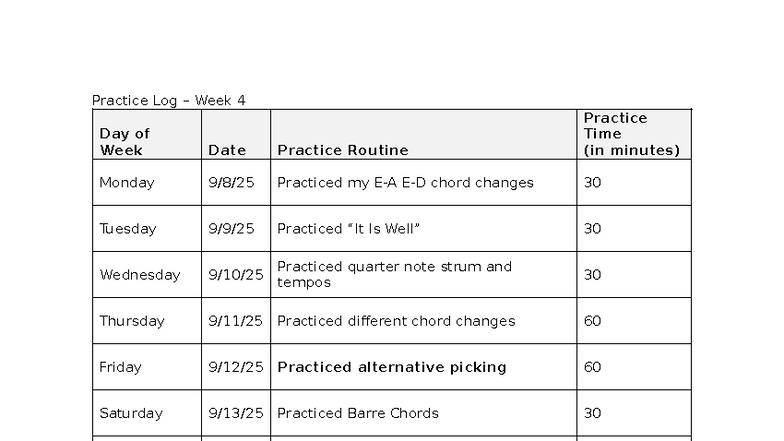Select the 9/10/25 date cell
Image resolution: width=784 pixels, height=441 pixels.
(x=235, y=275)
